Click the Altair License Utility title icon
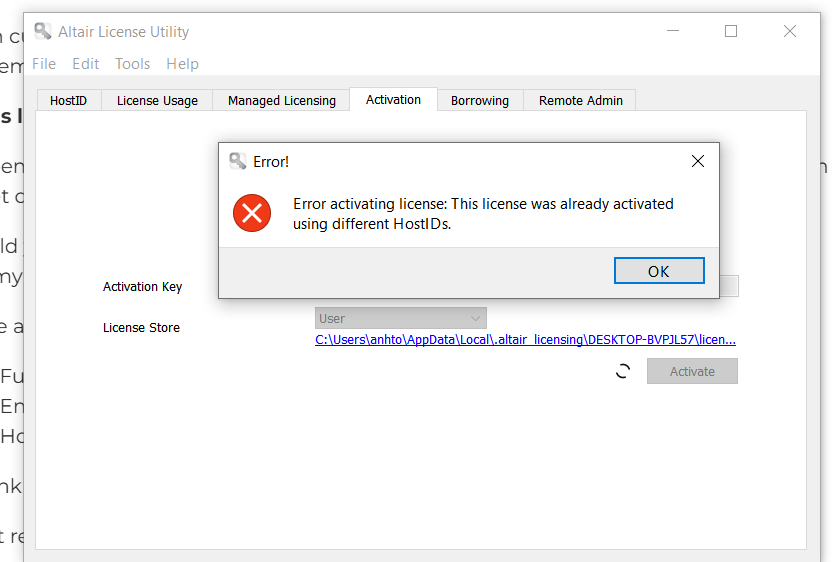 [43, 31]
